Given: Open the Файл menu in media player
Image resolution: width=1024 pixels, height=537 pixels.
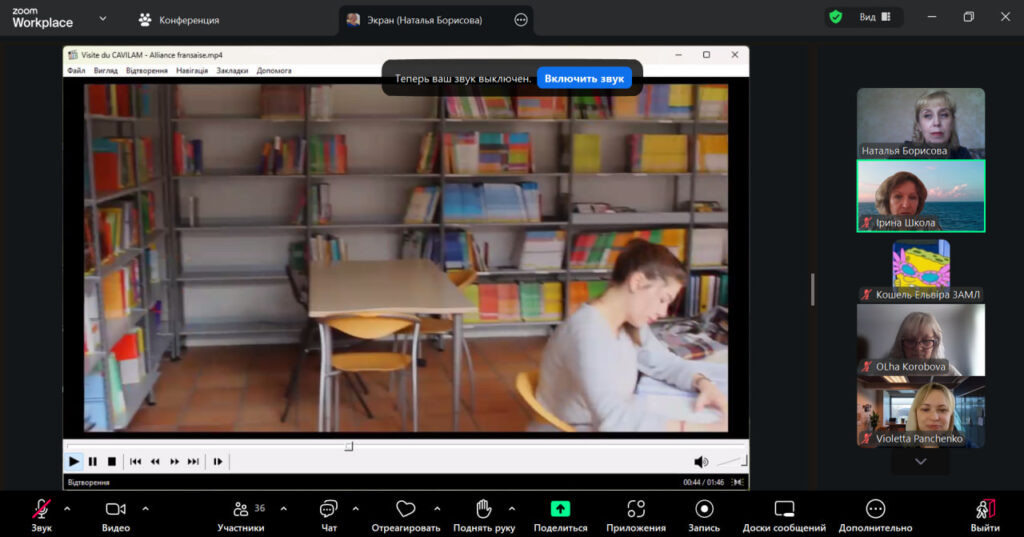Looking at the screenshot, I should (x=76, y=71).
